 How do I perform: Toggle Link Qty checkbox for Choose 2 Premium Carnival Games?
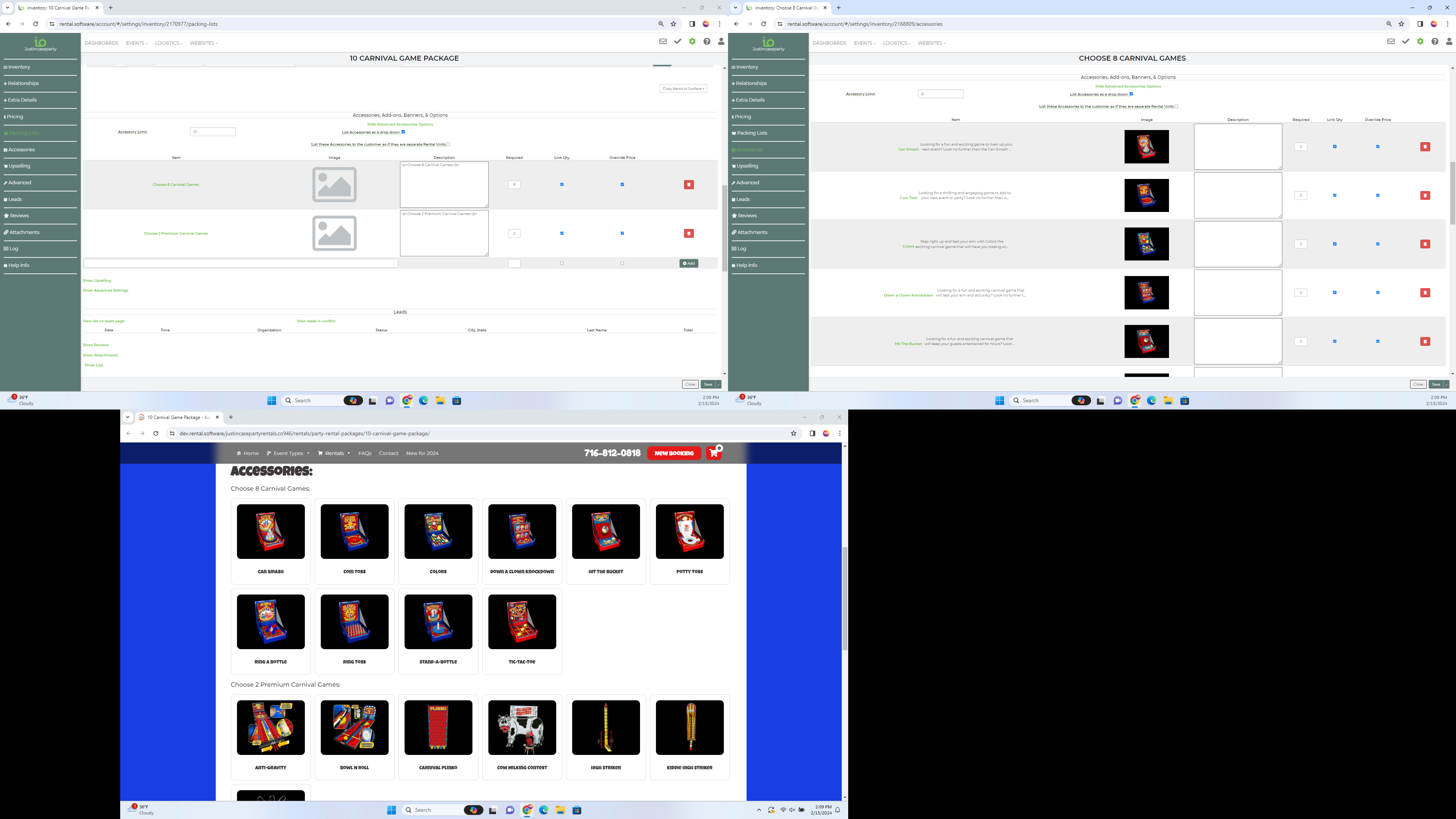pos(562,234)
